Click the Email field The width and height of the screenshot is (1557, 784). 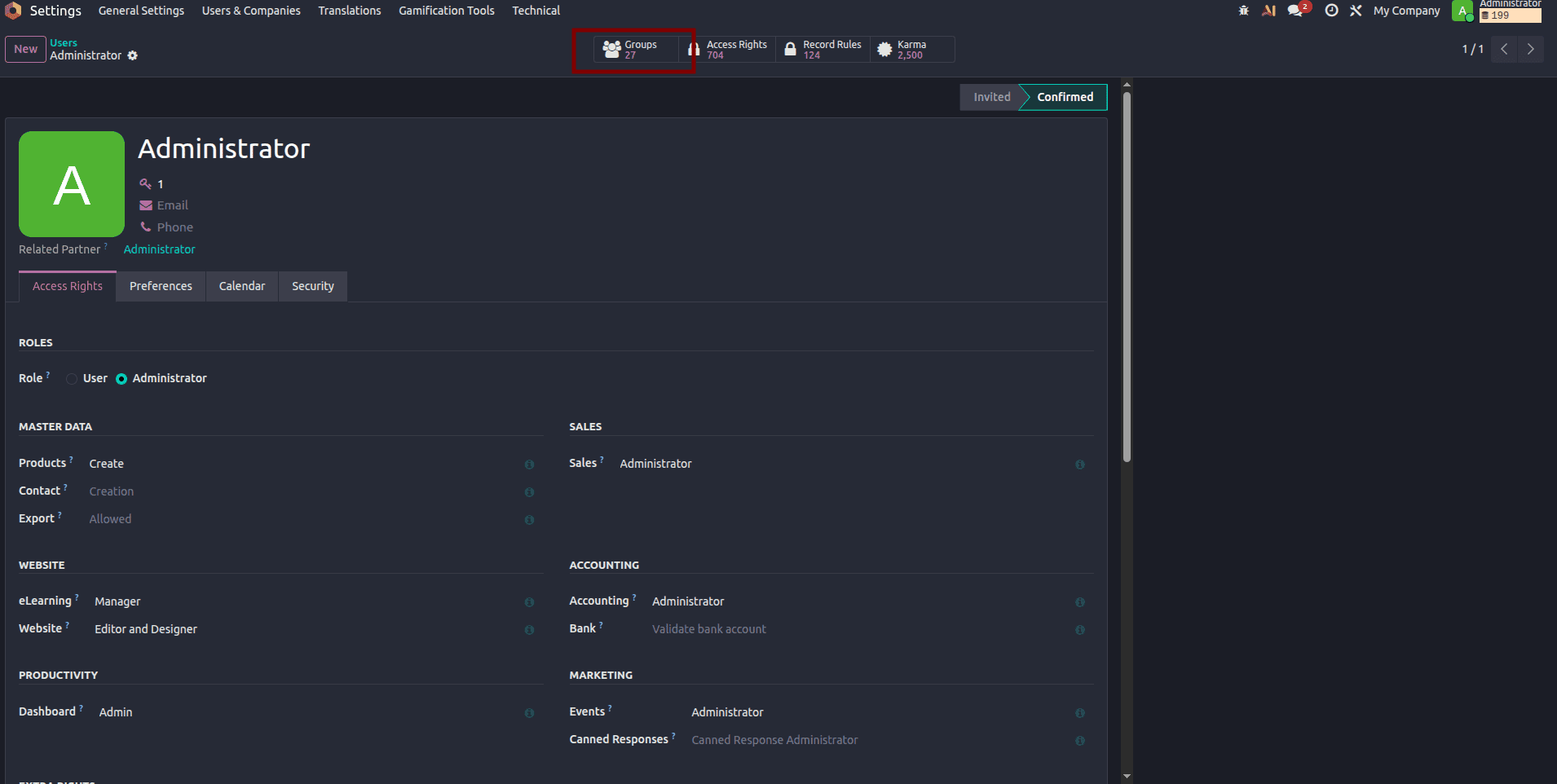tap(172, 205)
